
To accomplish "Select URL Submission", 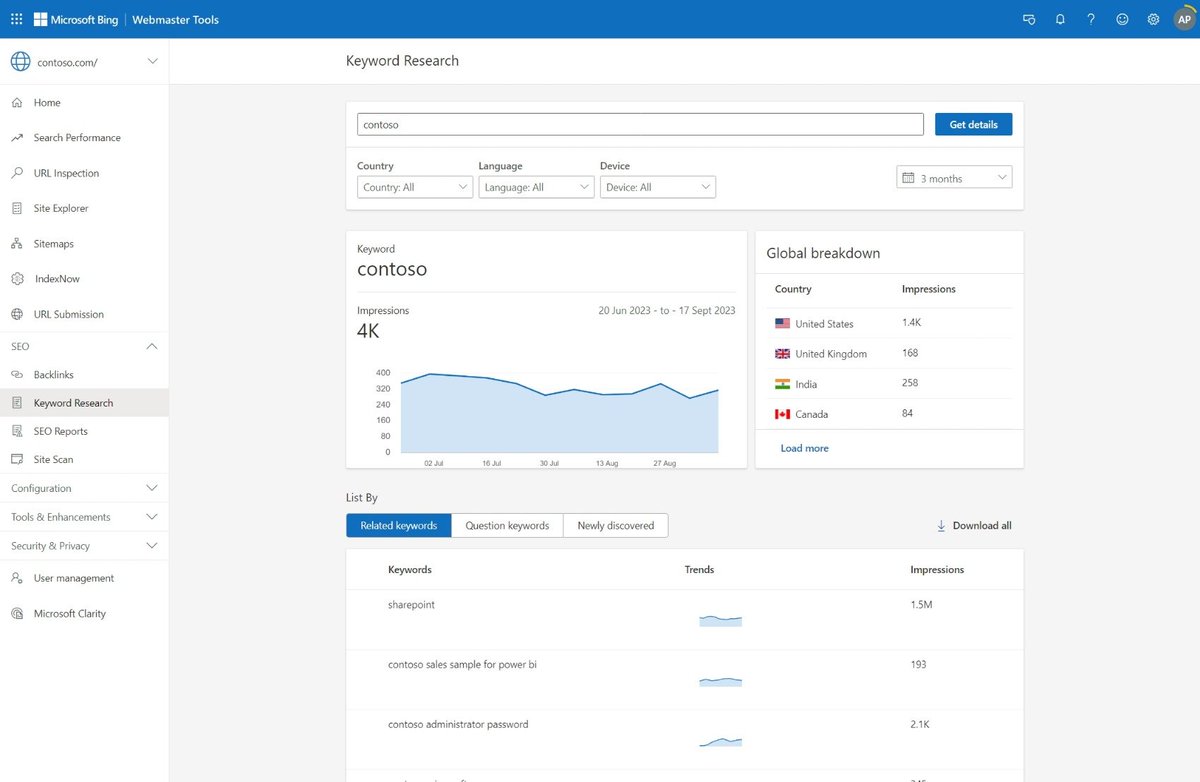I will click(x=68, y=313).
